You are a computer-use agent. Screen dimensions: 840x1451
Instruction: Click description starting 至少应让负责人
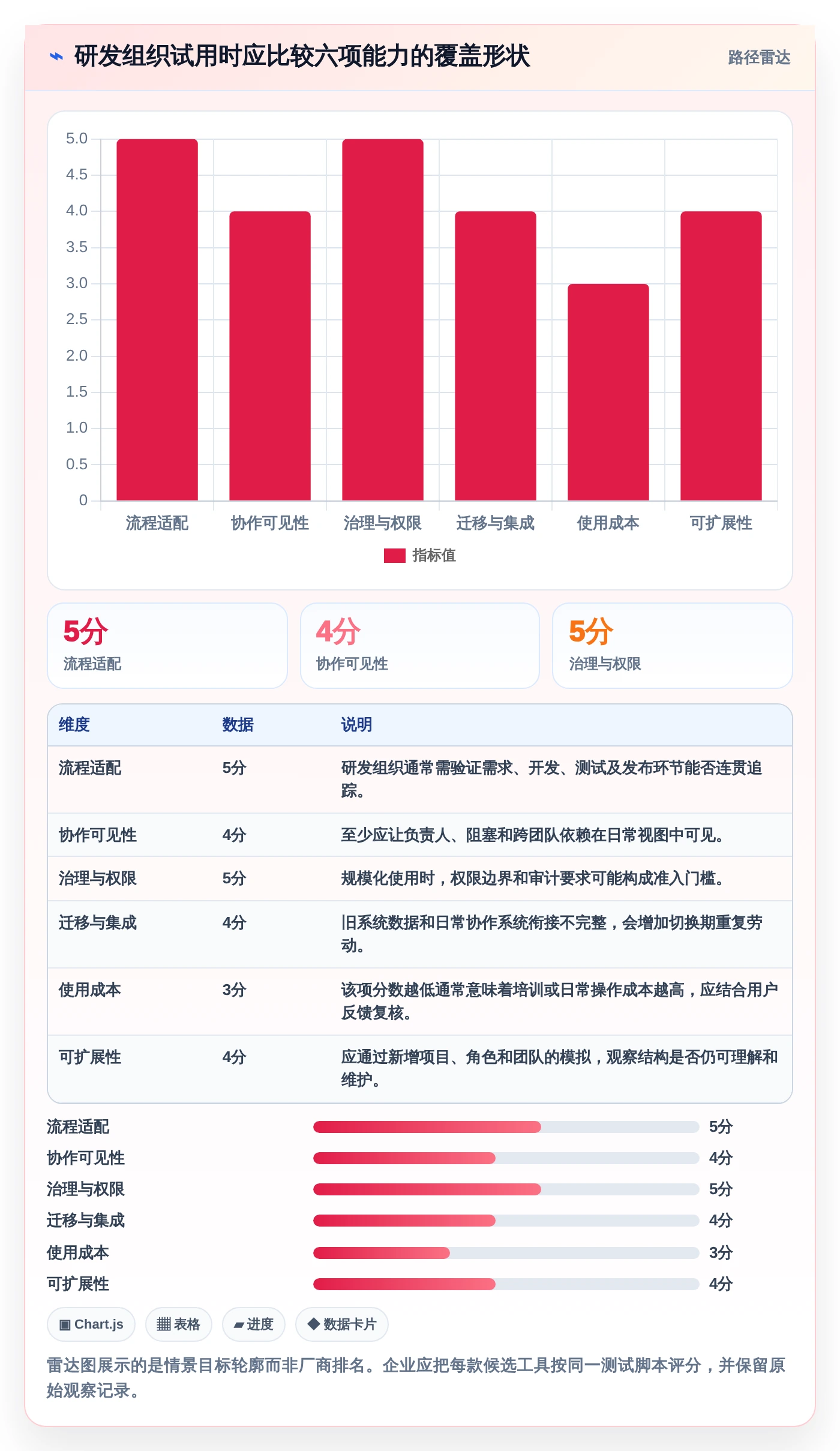click(x=532, y=835)
